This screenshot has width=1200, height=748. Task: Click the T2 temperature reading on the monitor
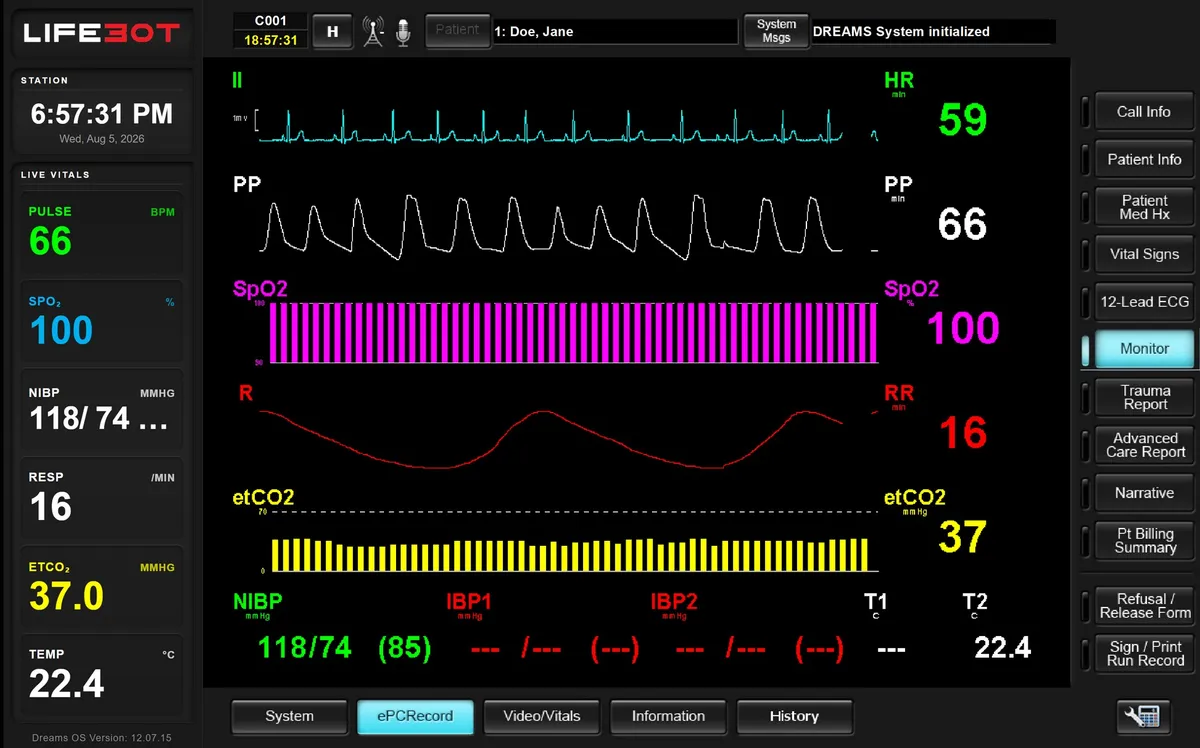pos(1002,648)
